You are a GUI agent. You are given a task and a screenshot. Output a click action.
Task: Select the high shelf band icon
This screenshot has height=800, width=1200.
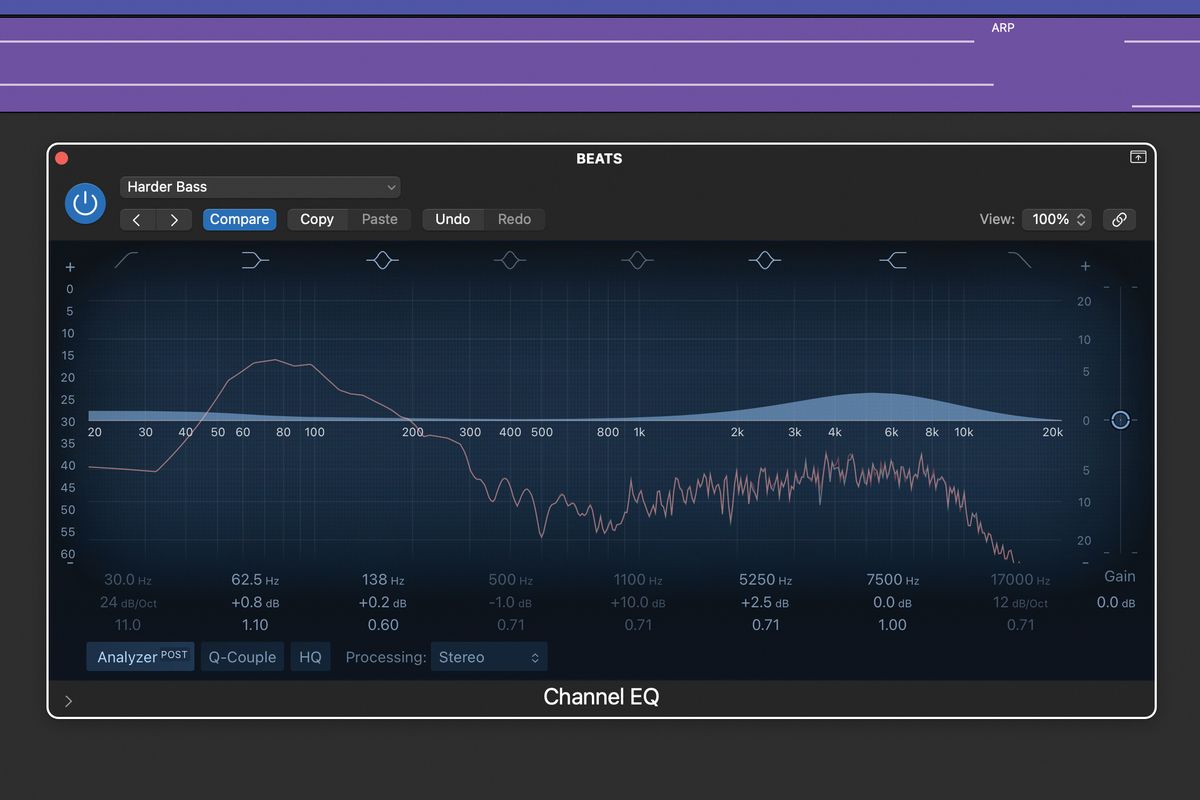[x=892, y=260]
